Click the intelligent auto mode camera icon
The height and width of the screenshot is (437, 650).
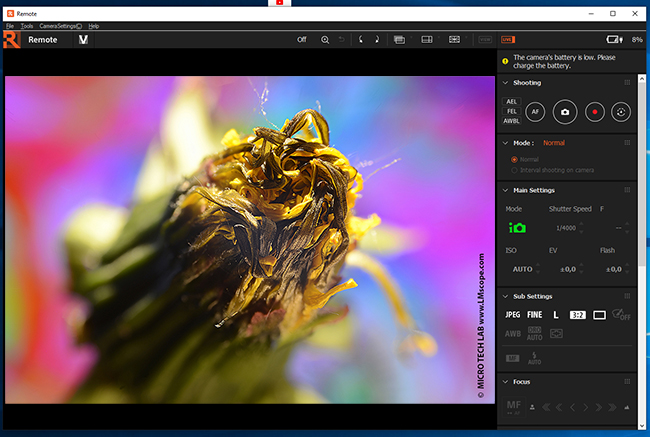[517, 228]
